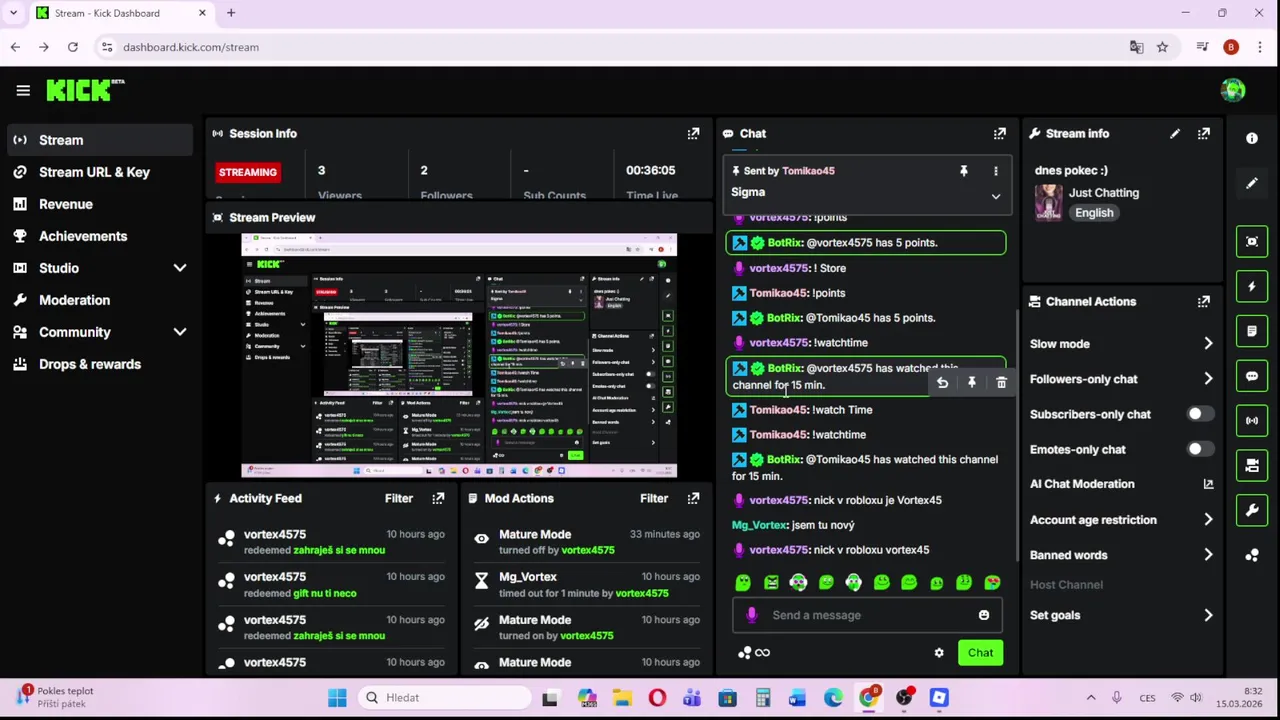Open chat settings gear icon
Viewport: 1280px width, 720px height.
click(939, 653)
